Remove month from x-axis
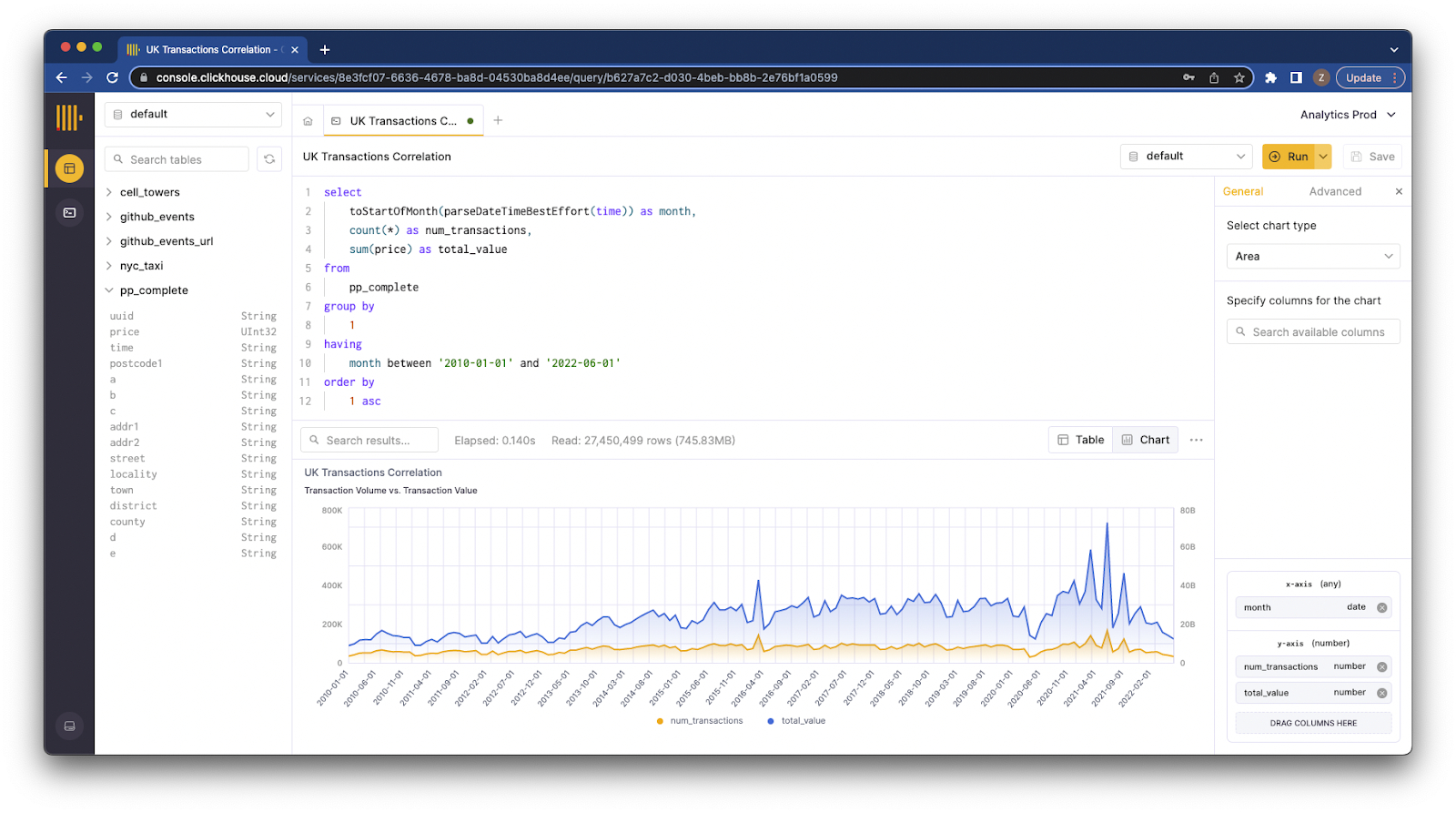This screenshot has width=1456, height=813. point(1381,608)
